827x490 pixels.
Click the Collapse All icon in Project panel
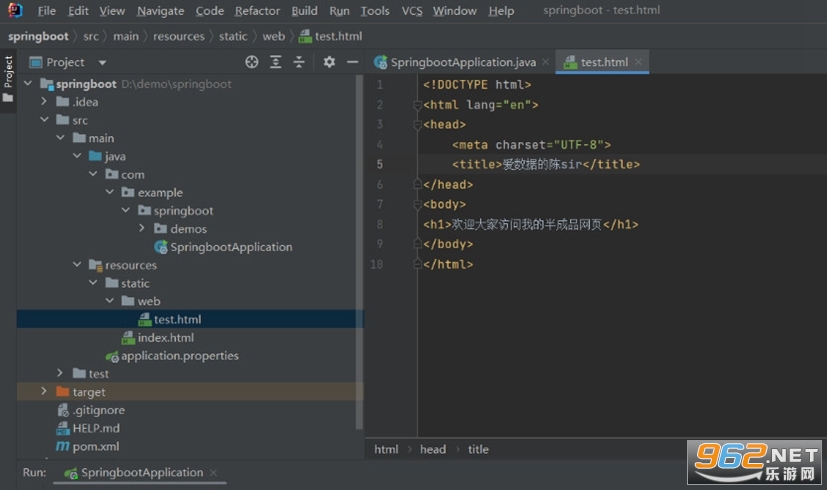point(299,62)
